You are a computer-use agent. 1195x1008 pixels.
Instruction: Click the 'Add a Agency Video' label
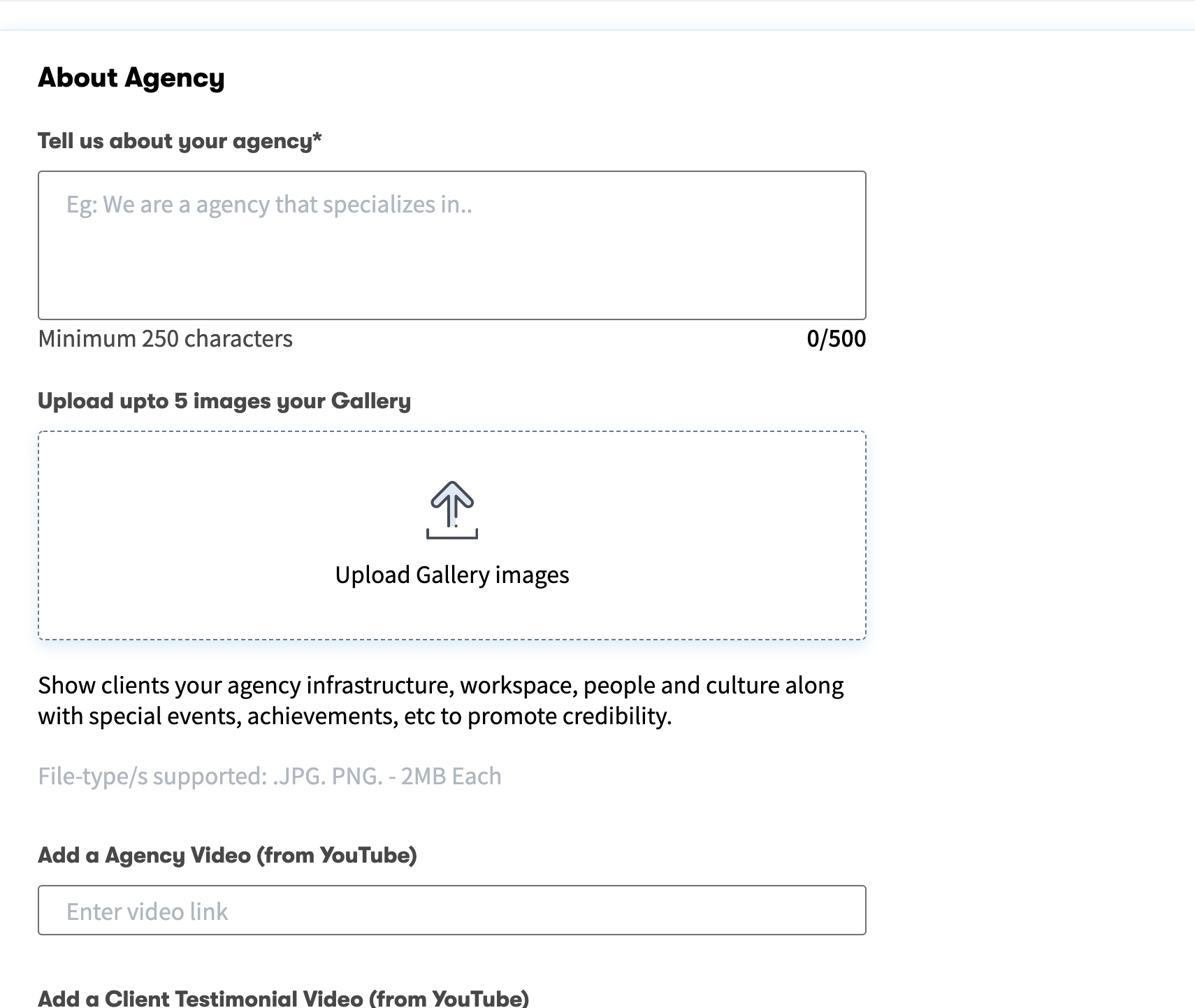click(x=227, y=856)
